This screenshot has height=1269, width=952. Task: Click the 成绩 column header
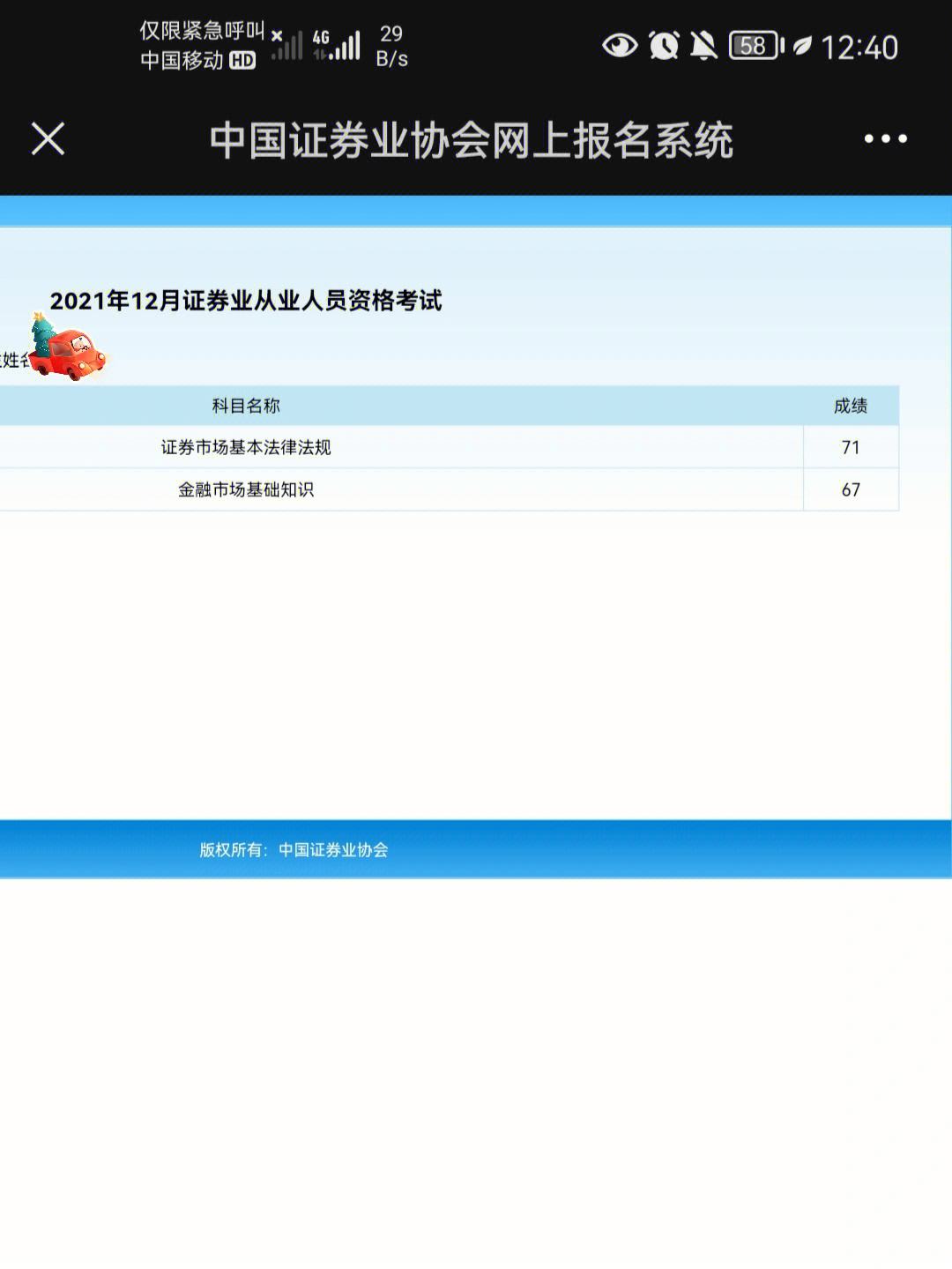click(x=851, y=406)
